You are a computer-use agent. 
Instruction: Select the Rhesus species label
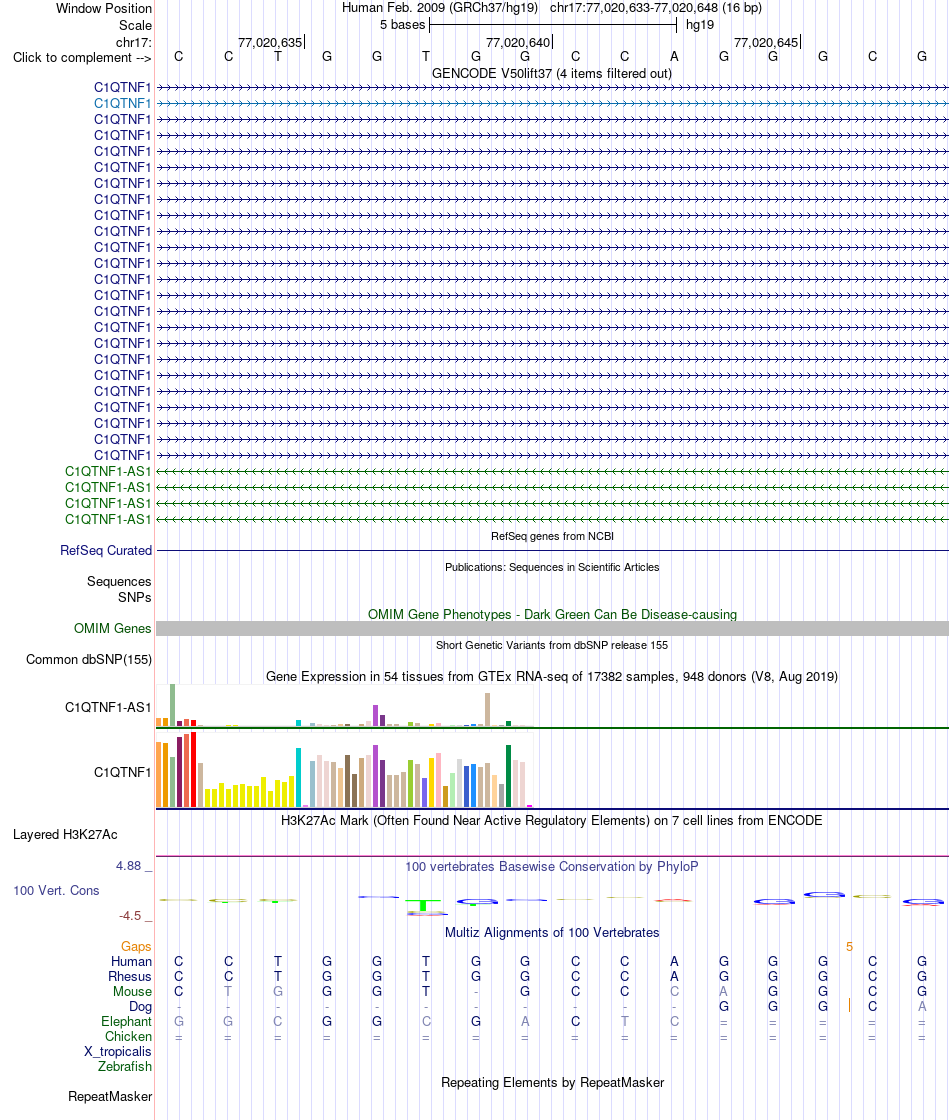[x=129, y=976]
